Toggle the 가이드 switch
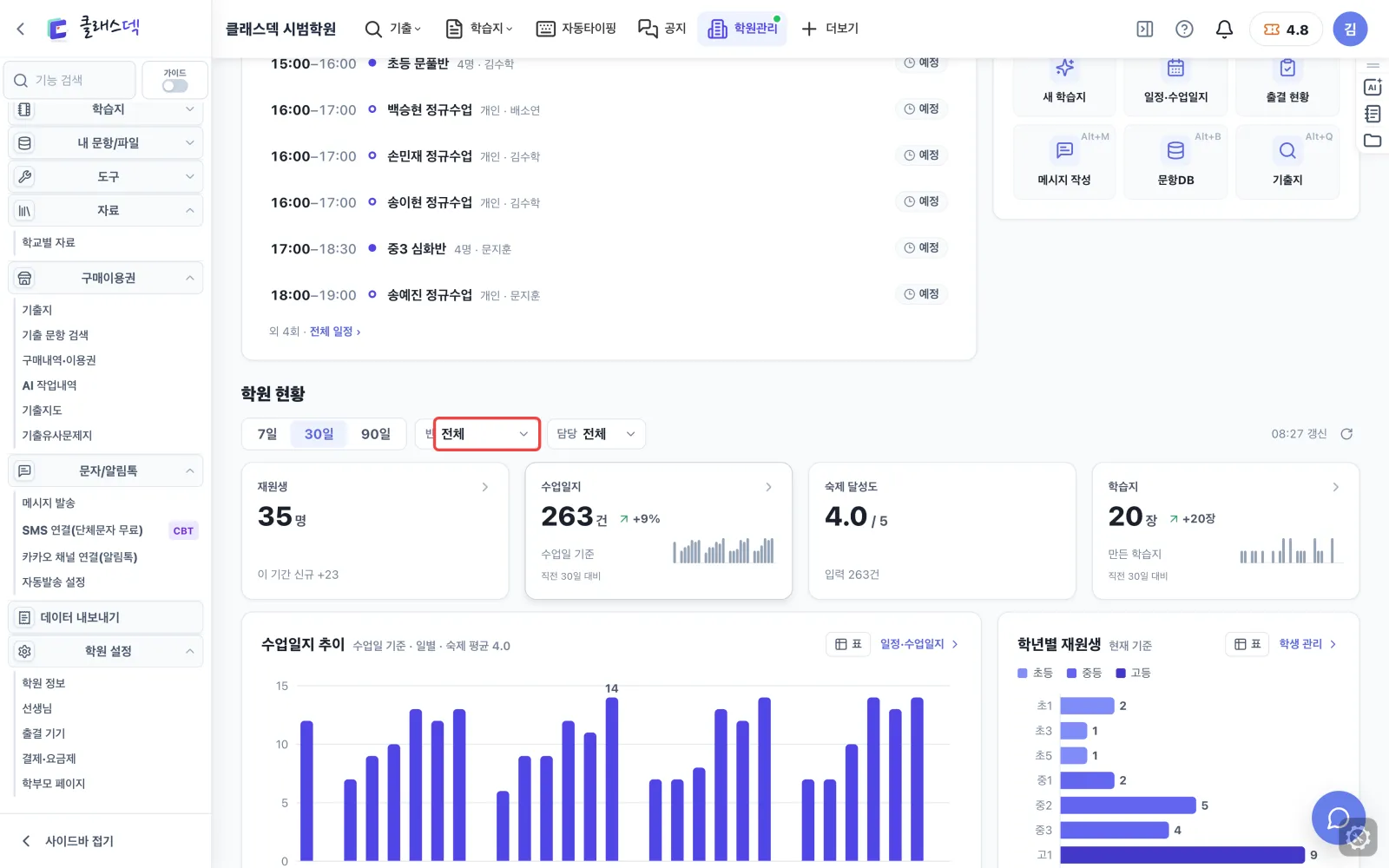Image resolution: width=1389 pixels, height=868 pixels. point(174,86)
